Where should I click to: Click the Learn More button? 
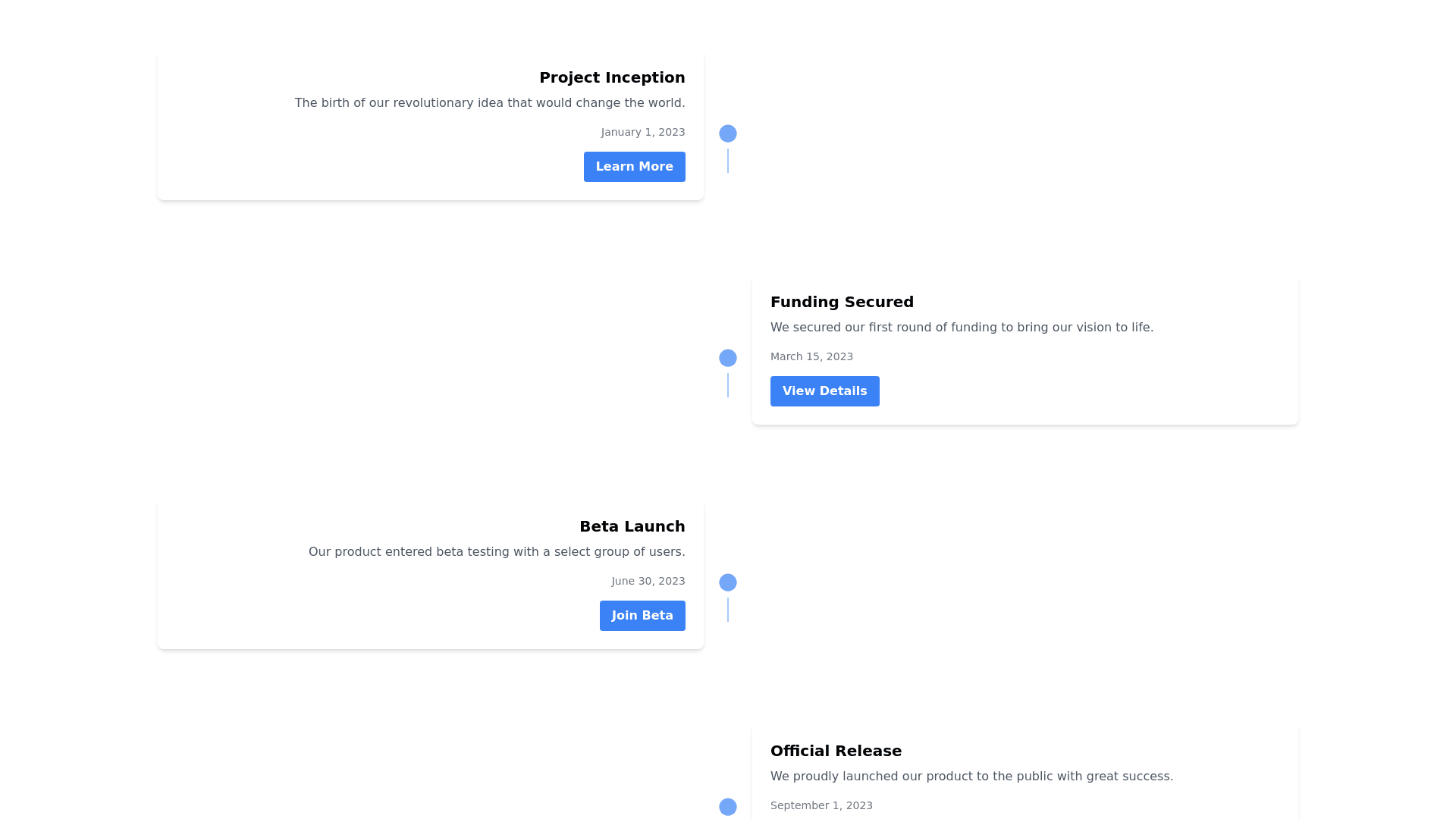pyautogui.click(x=634, y=167)
